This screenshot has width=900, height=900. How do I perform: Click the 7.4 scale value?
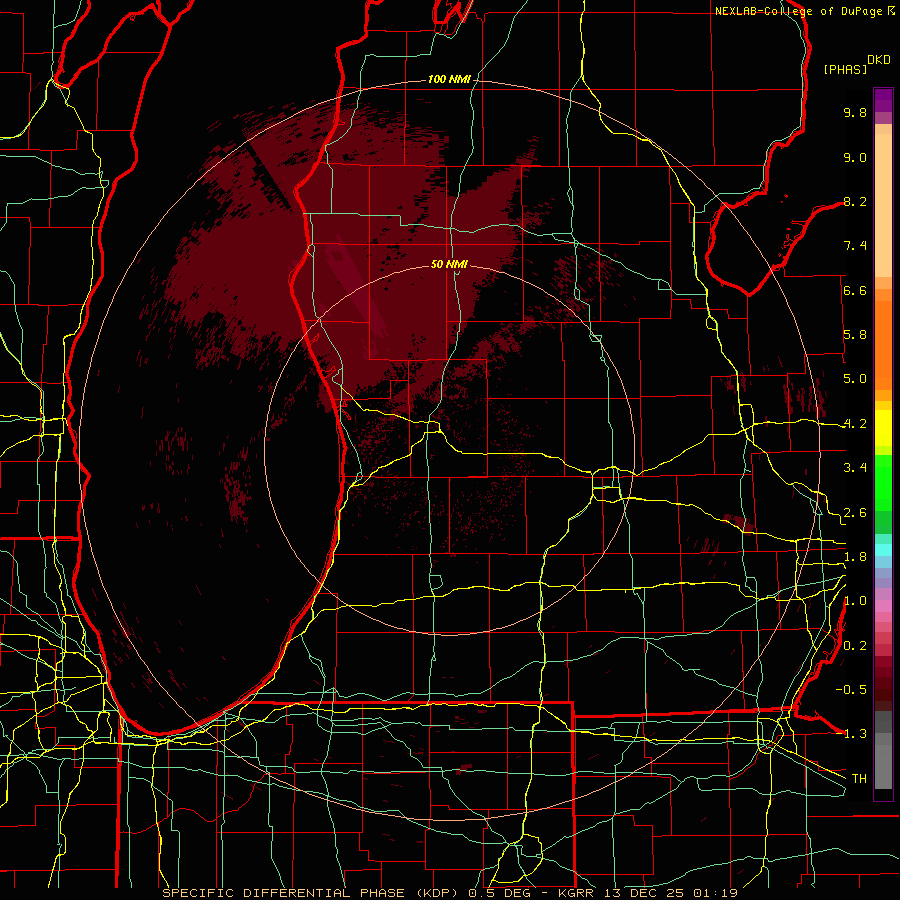point(855,246)
